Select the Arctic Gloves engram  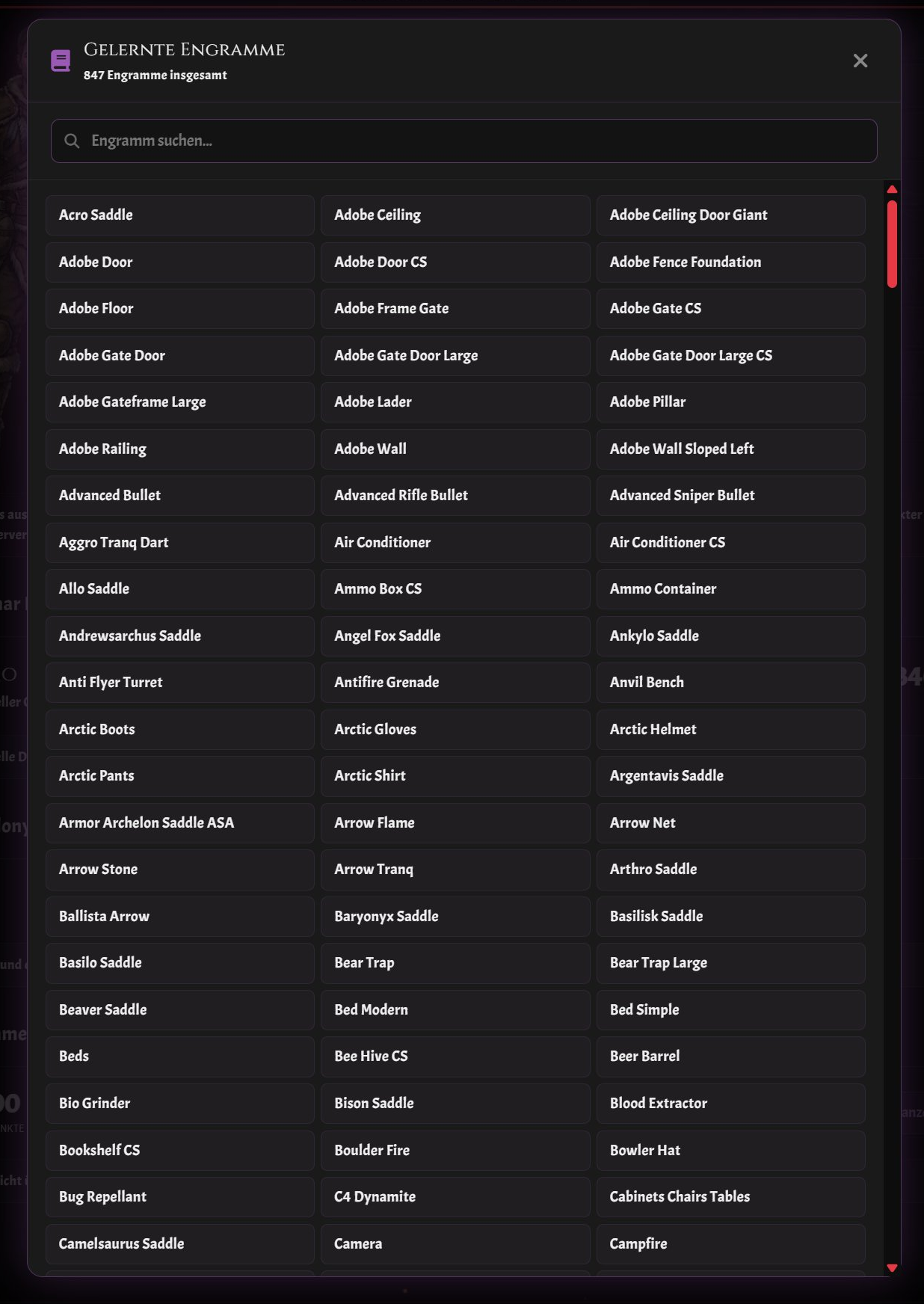(455, 729)
